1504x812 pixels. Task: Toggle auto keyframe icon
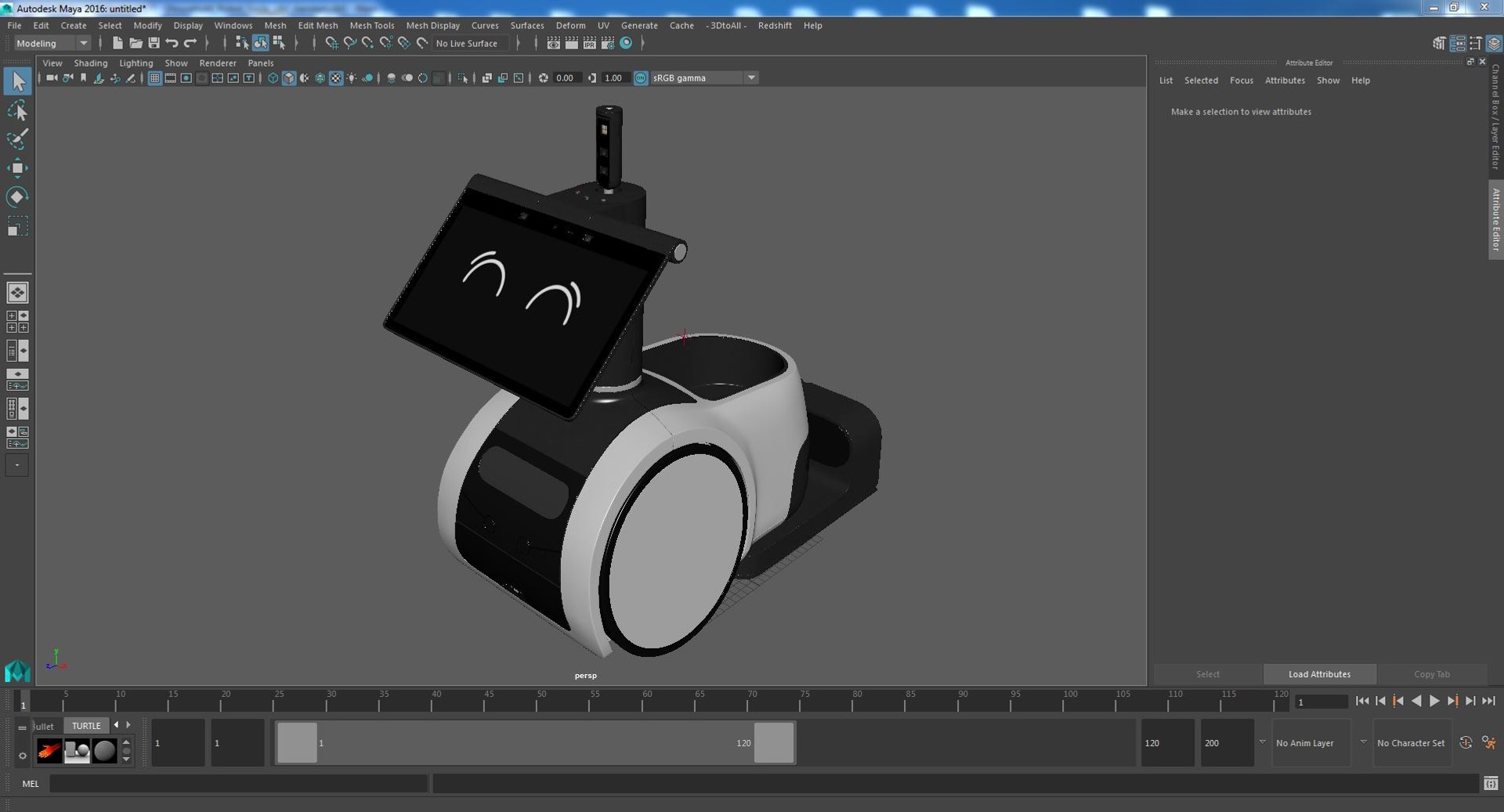tap(1466, 742)
